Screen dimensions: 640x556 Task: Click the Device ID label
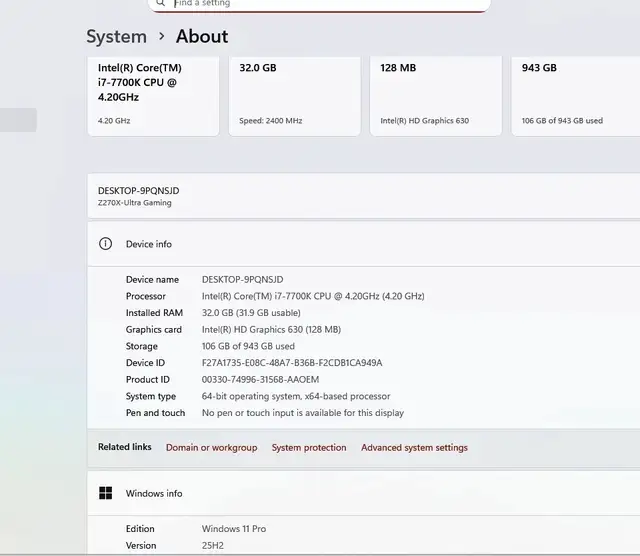[x=145, y=363]
